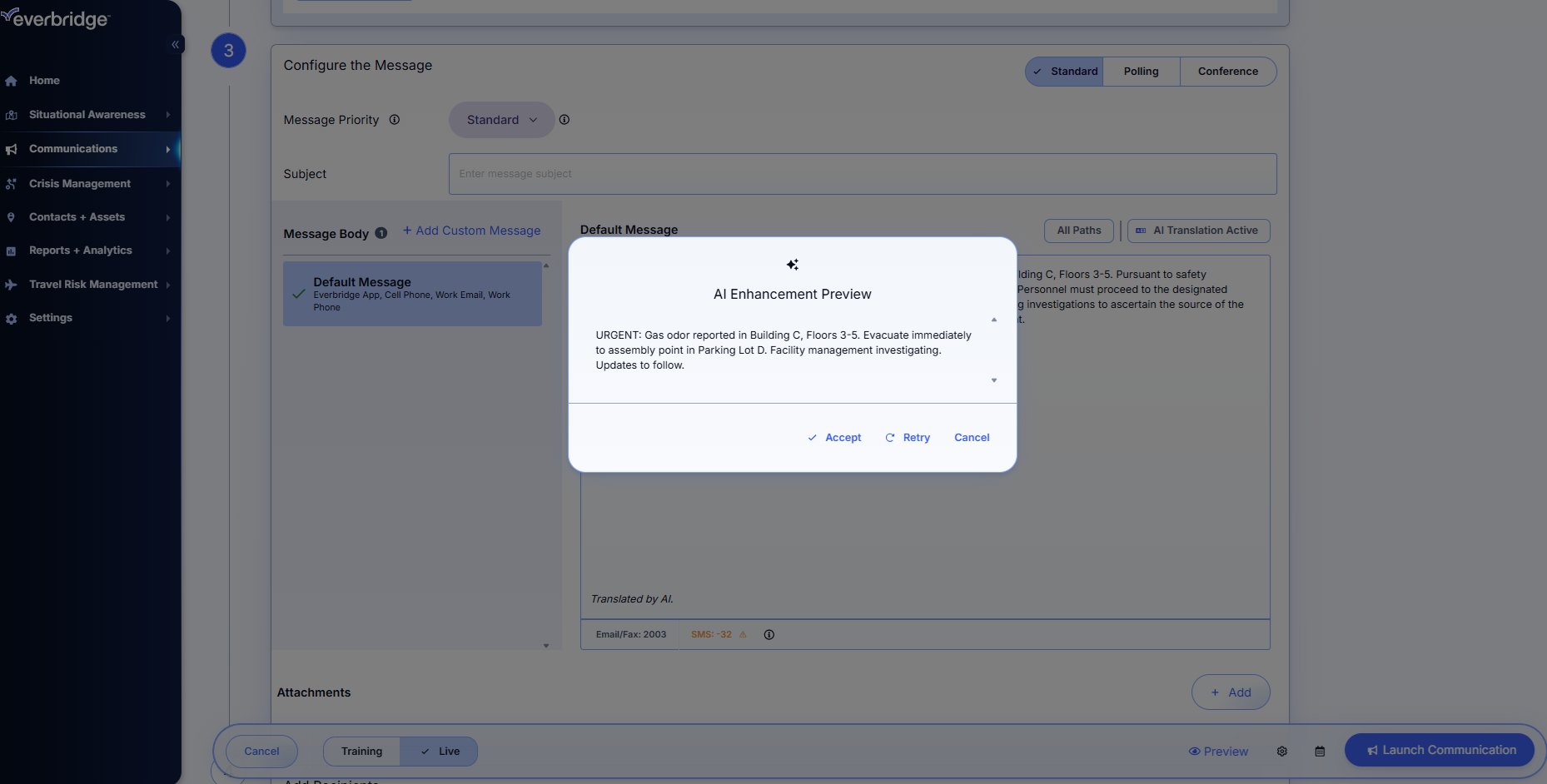The image size is (1547, 784).
Task: Click the calendar schedule icon in bottom bar
Action: click(x=1320, y=752)
